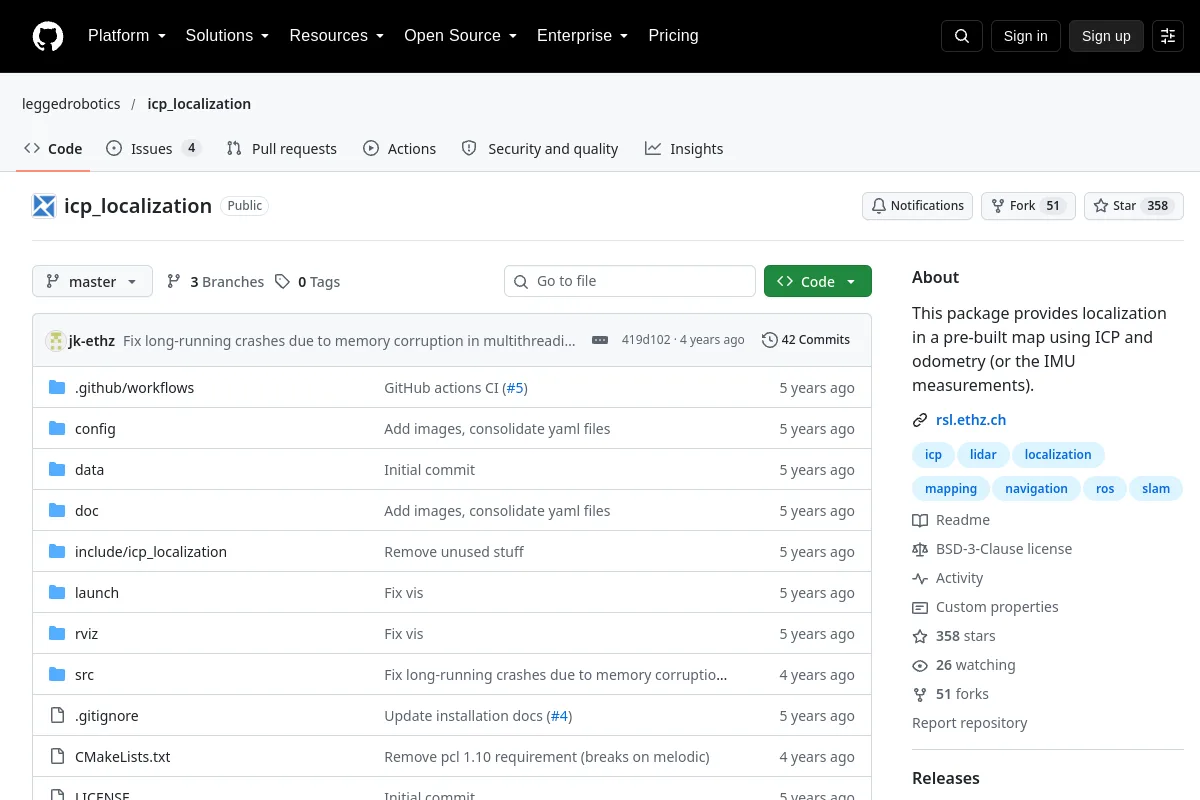Click the stars icon in About
Screen dimensions: 1200x800
920,636
